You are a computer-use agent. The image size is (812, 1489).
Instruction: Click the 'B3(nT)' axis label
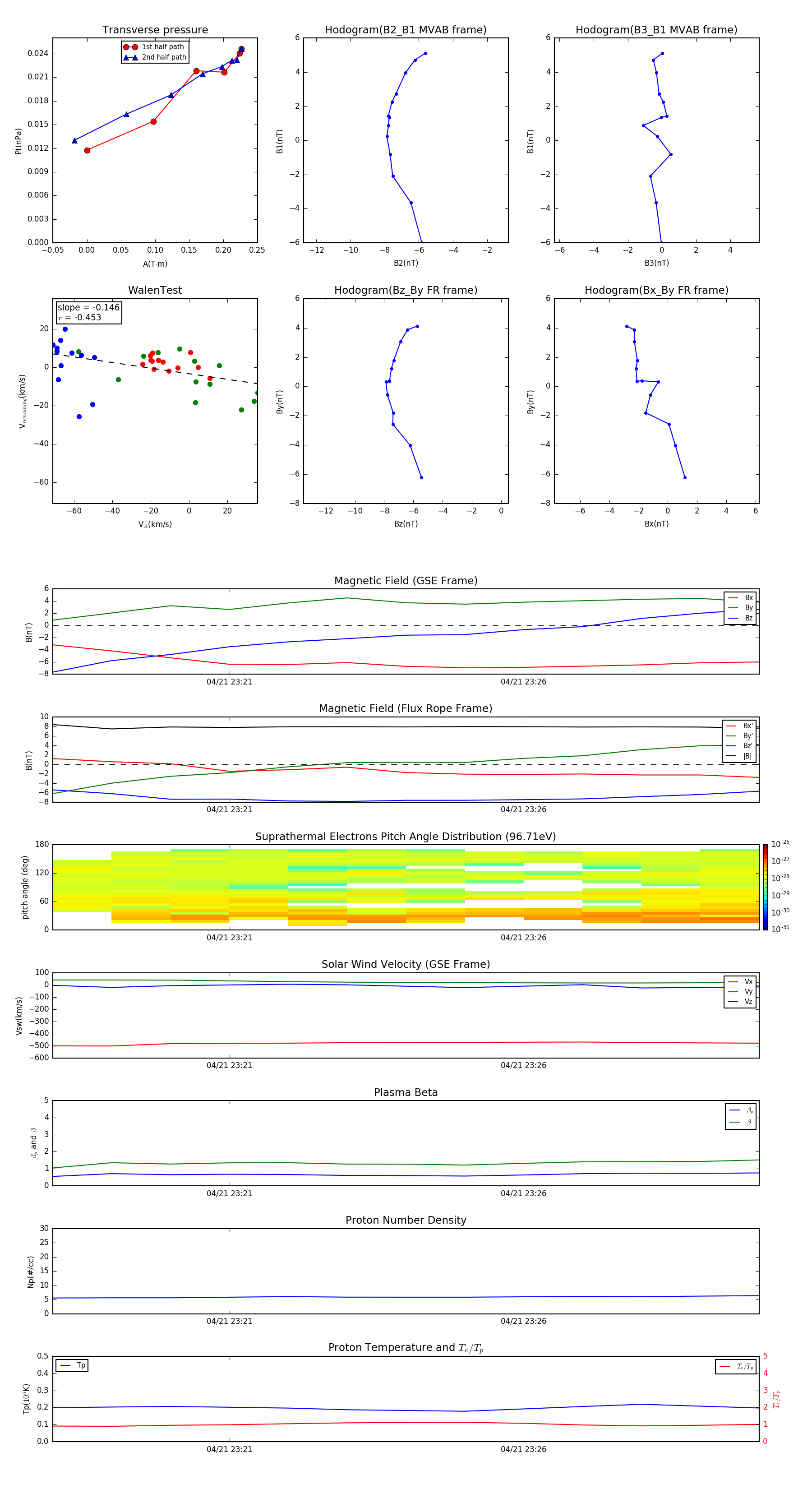click(x=656, y=263)
